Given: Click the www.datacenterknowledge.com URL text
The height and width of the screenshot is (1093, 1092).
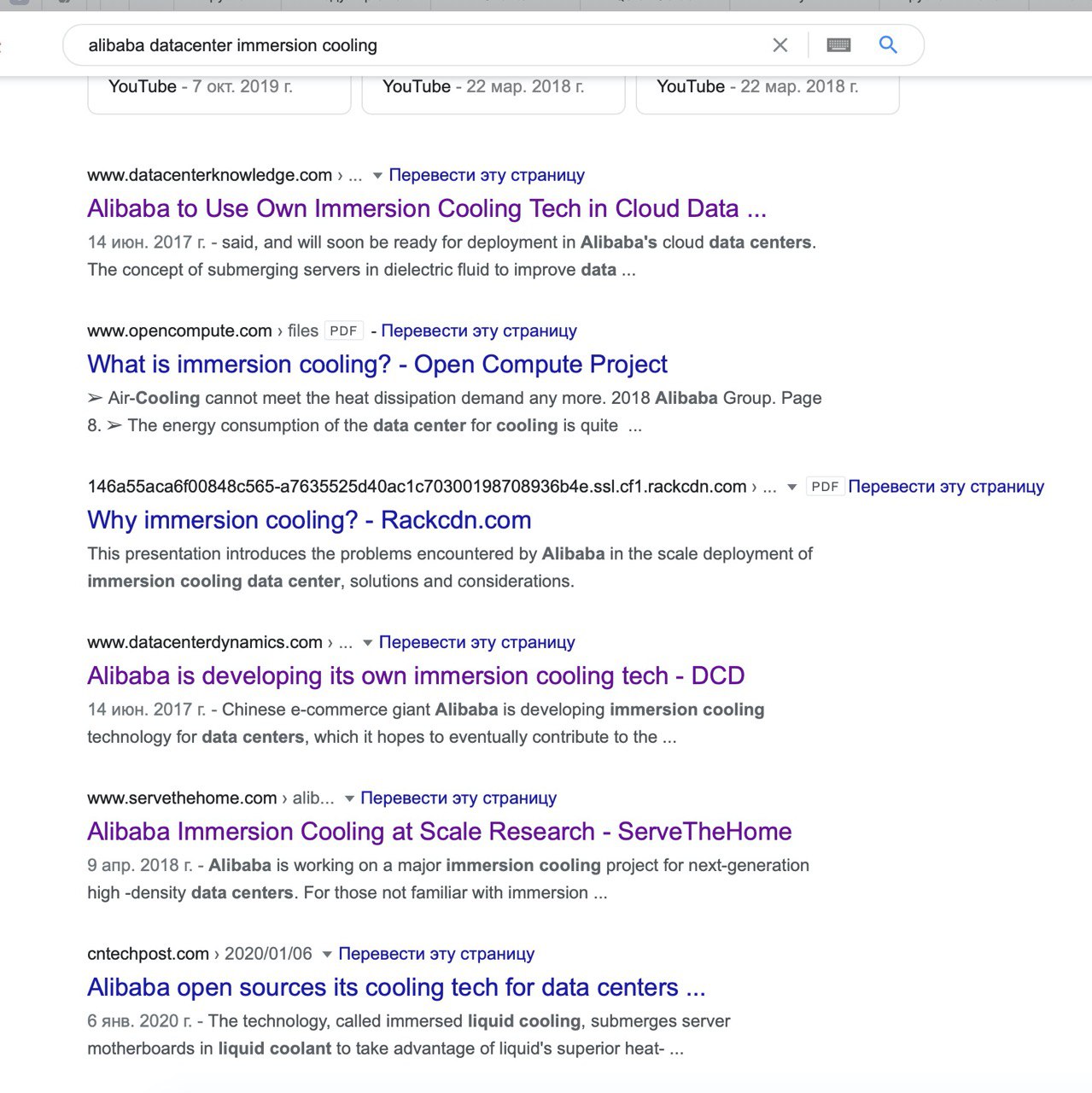Looking at the screenshot, I should click(x=209, y=175).
